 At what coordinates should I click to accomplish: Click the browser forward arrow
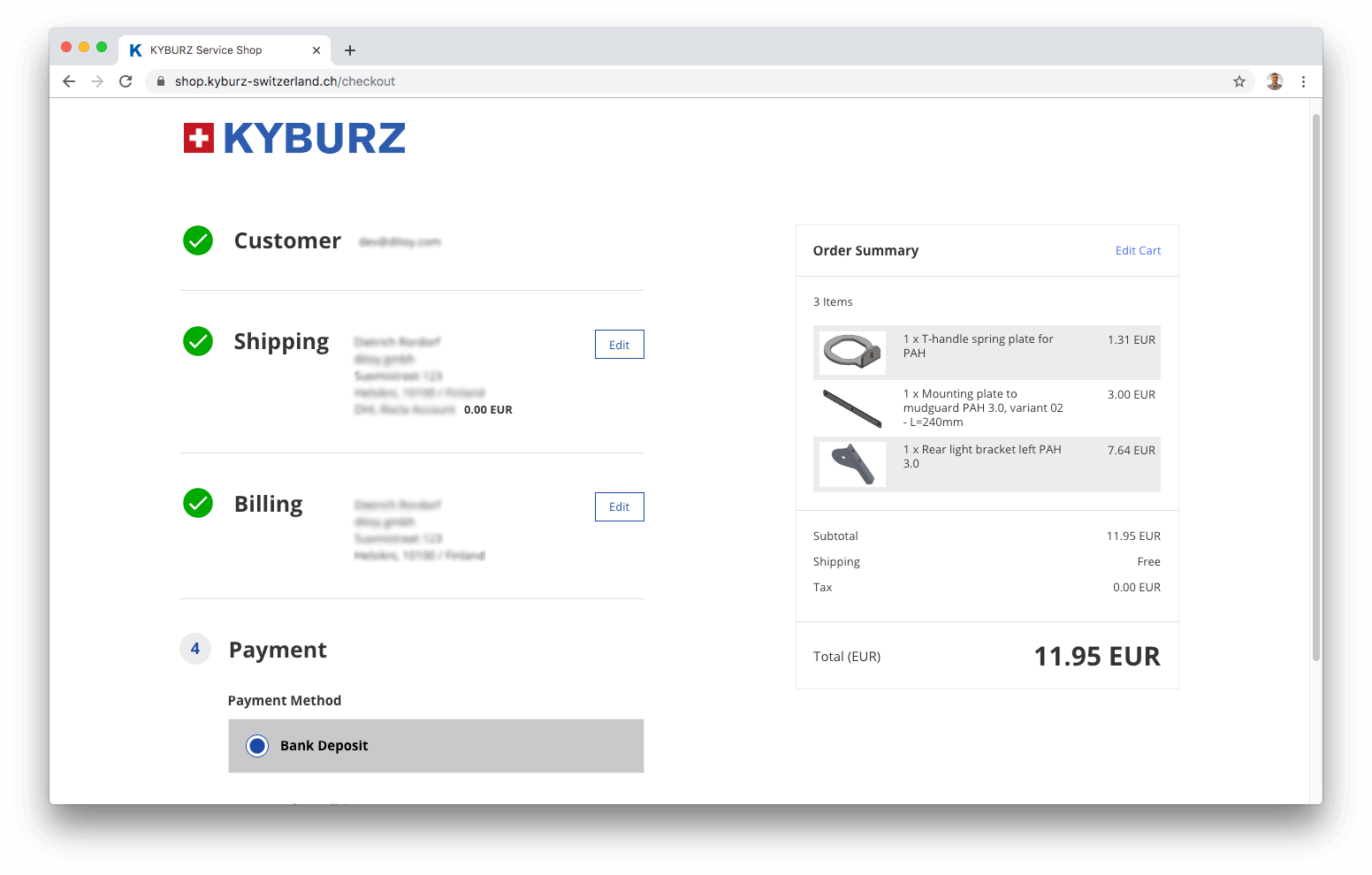(97, 81)
